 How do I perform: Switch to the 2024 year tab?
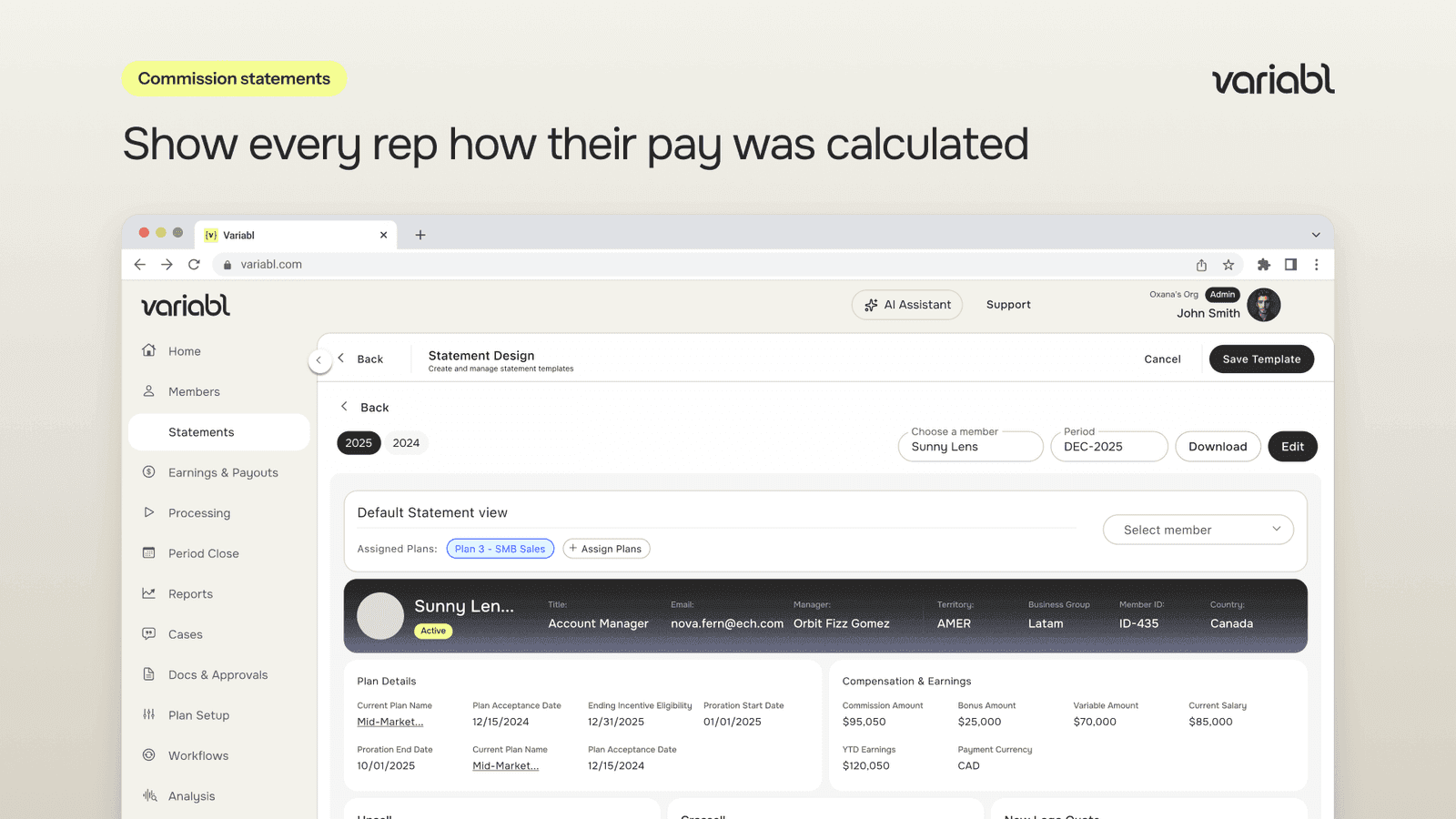[406, 443]
